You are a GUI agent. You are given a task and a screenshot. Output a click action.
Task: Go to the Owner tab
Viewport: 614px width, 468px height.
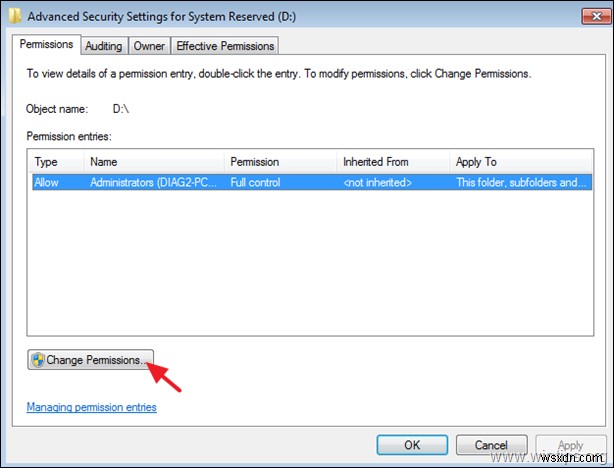click(x=150, y=46)
